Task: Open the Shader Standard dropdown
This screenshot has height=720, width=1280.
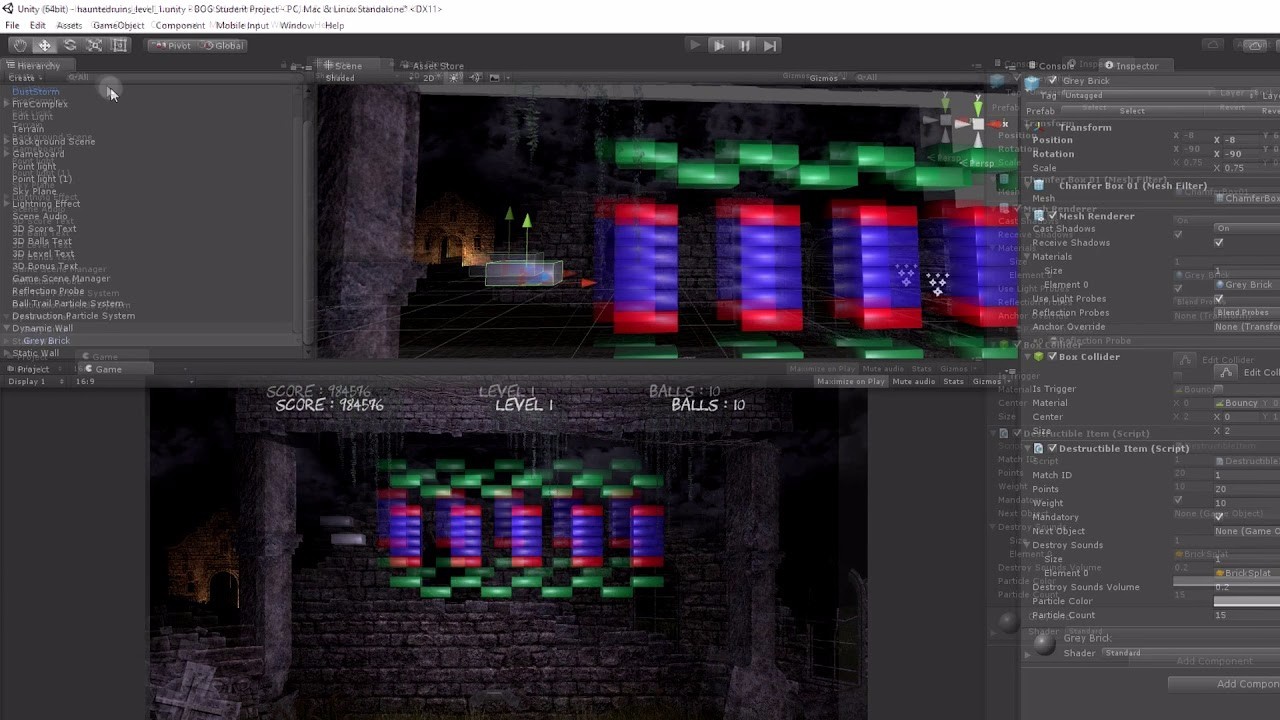Action: [1190, 653]
